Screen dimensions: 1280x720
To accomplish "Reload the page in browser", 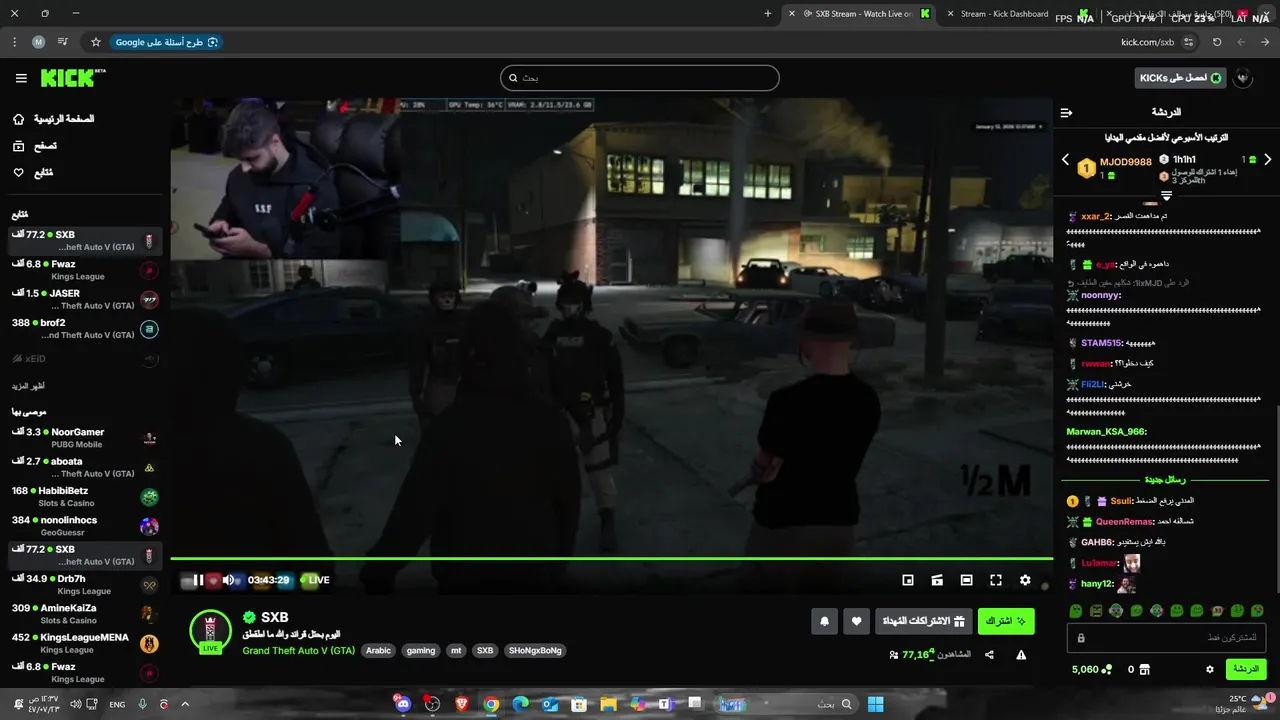I will click(x=1217, y=42).
